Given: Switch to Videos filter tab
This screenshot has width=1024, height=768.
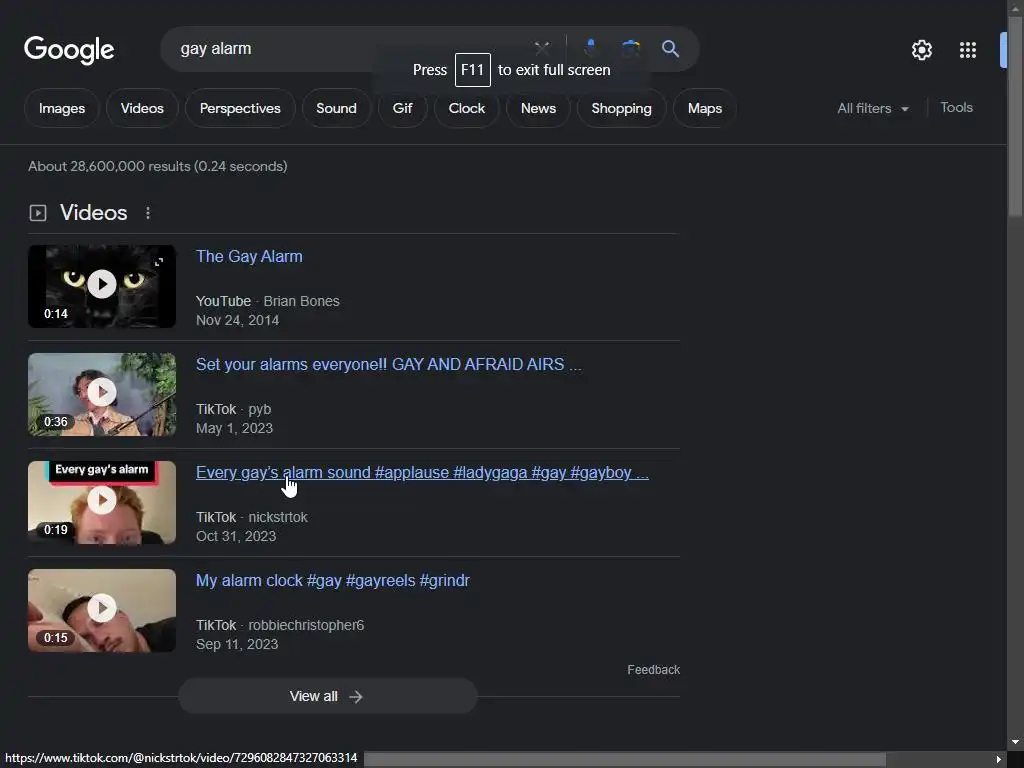Looking at the screenshot, I should pos(142,108).
